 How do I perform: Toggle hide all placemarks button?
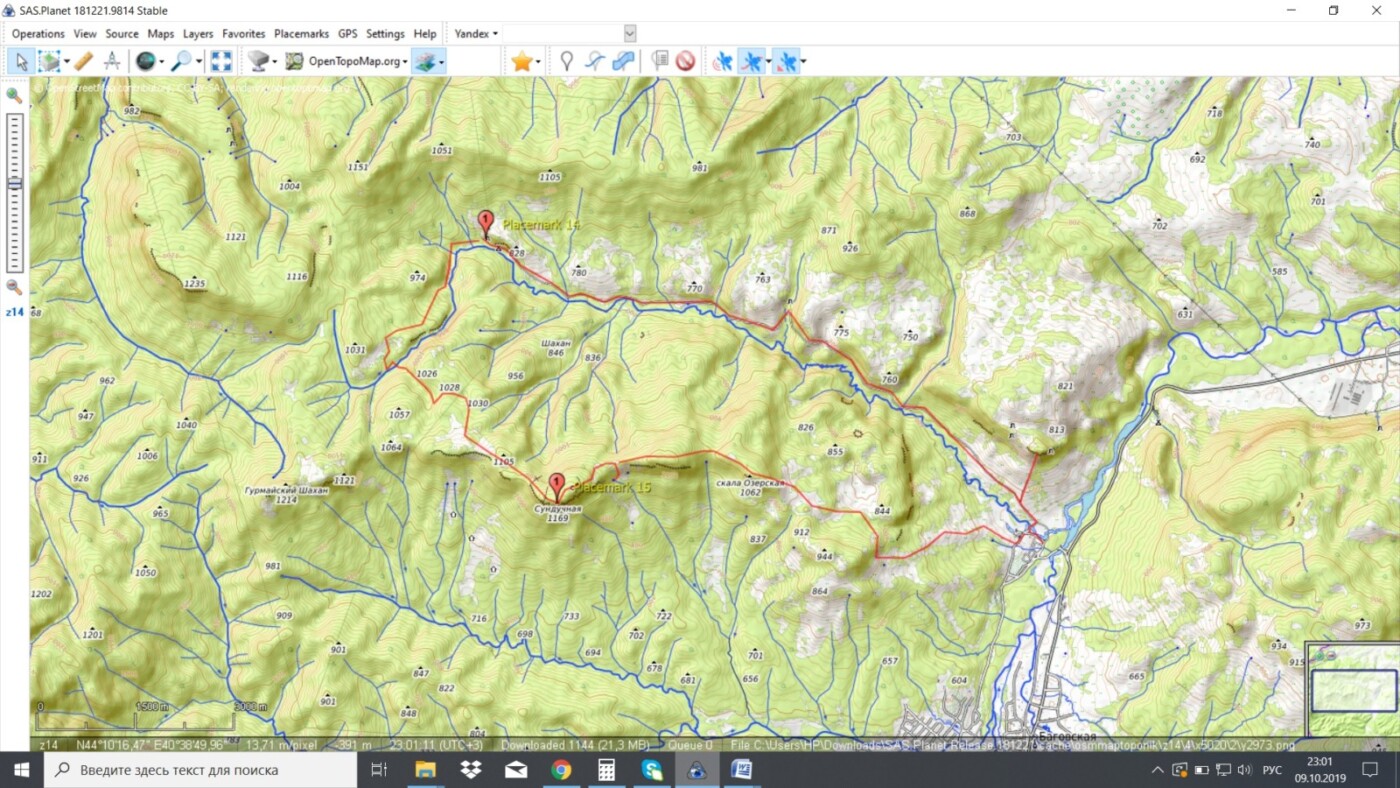point(685,62)
